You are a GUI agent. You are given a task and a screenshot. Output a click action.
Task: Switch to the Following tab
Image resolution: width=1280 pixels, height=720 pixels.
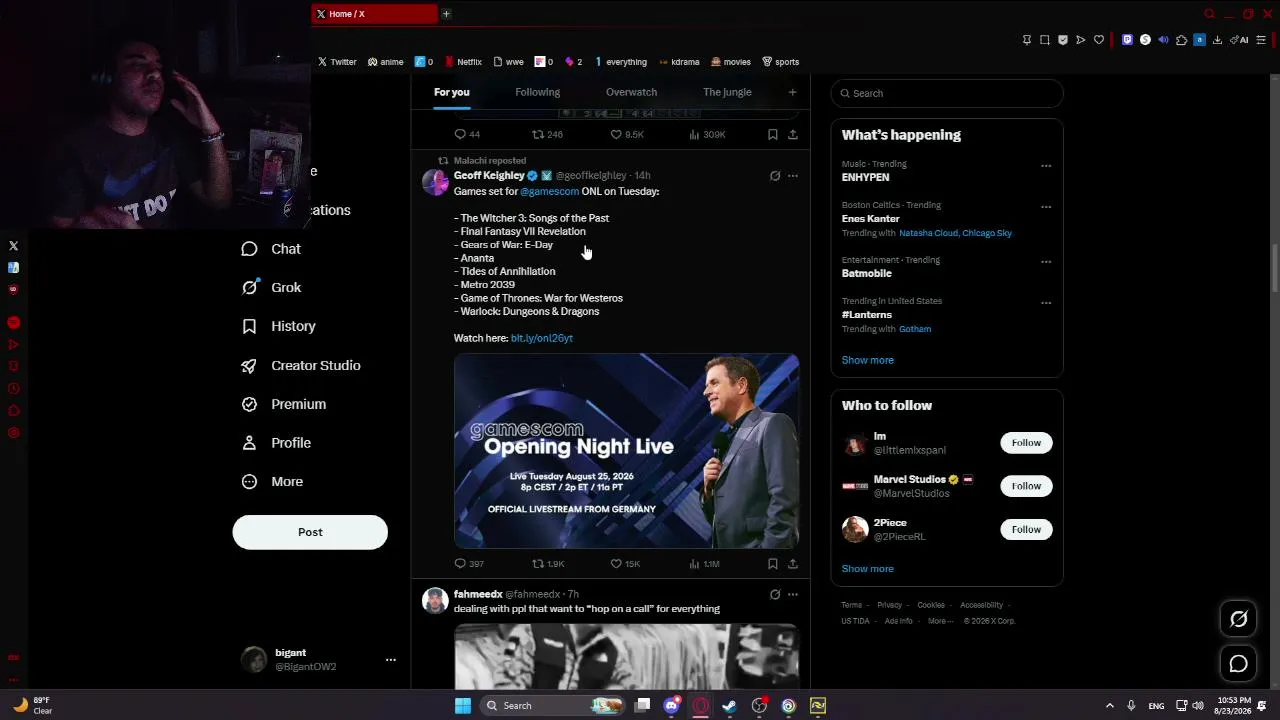[537, 92]
